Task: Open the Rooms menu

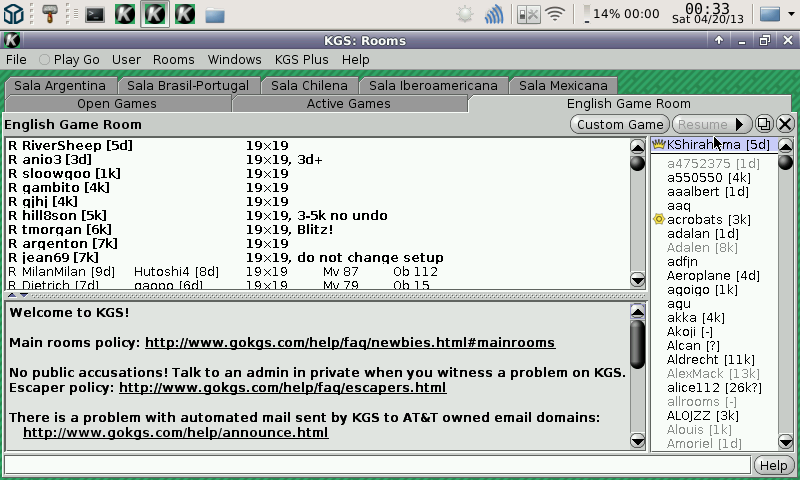Action: [x=173, y=60]
